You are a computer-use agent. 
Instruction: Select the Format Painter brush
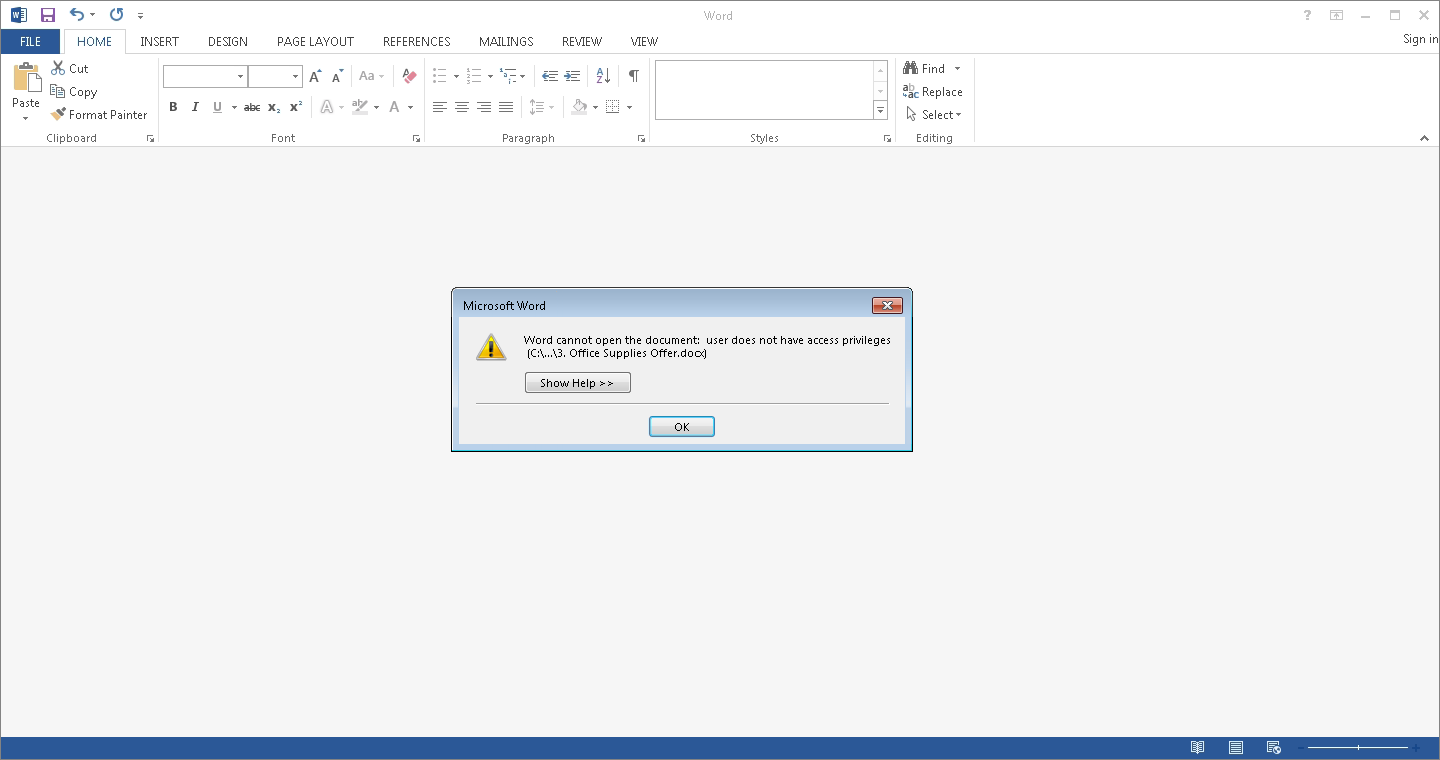pos(58,114)
